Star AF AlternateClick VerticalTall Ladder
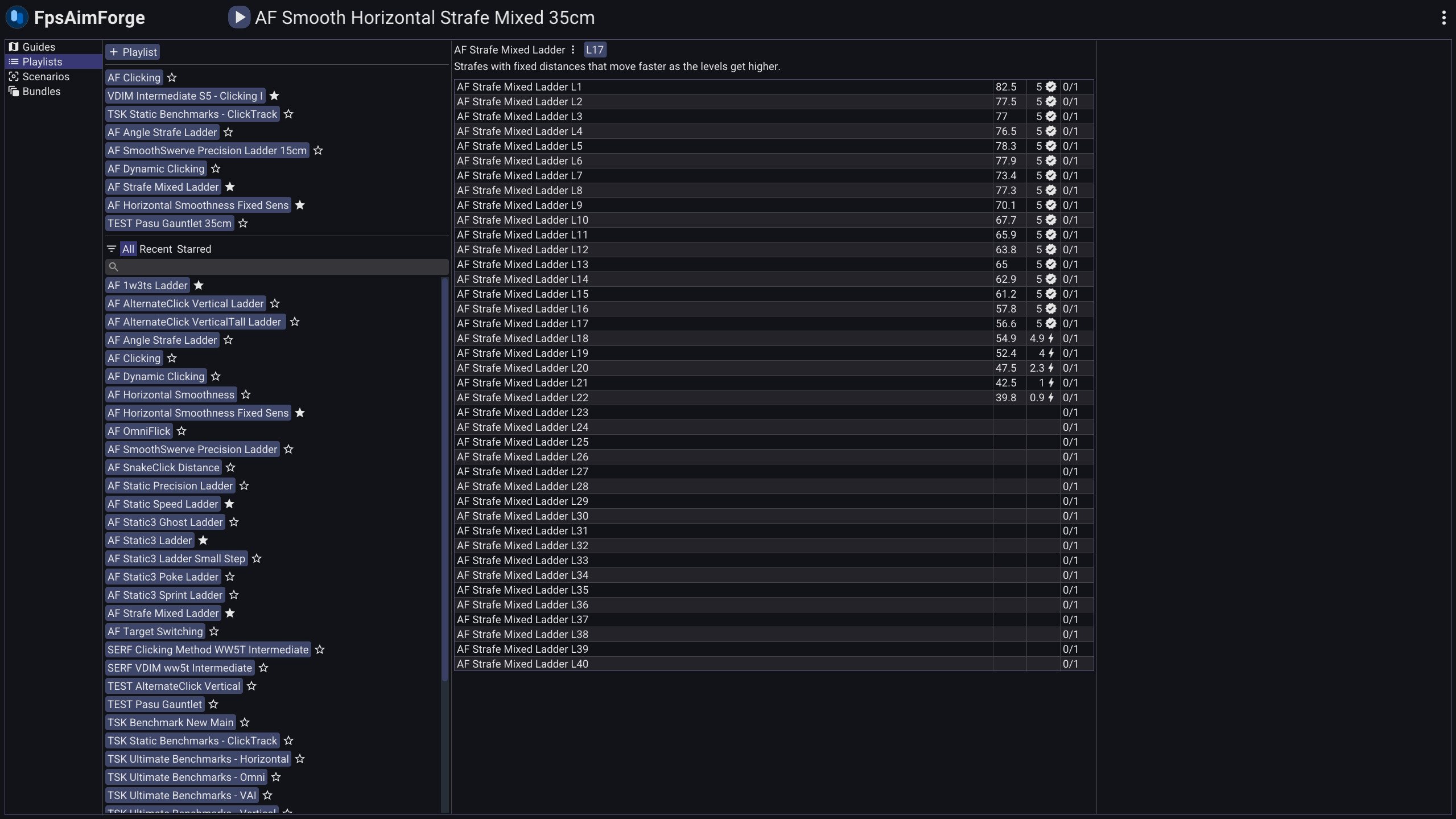The image size is (1456, 819). coord(295,322)
